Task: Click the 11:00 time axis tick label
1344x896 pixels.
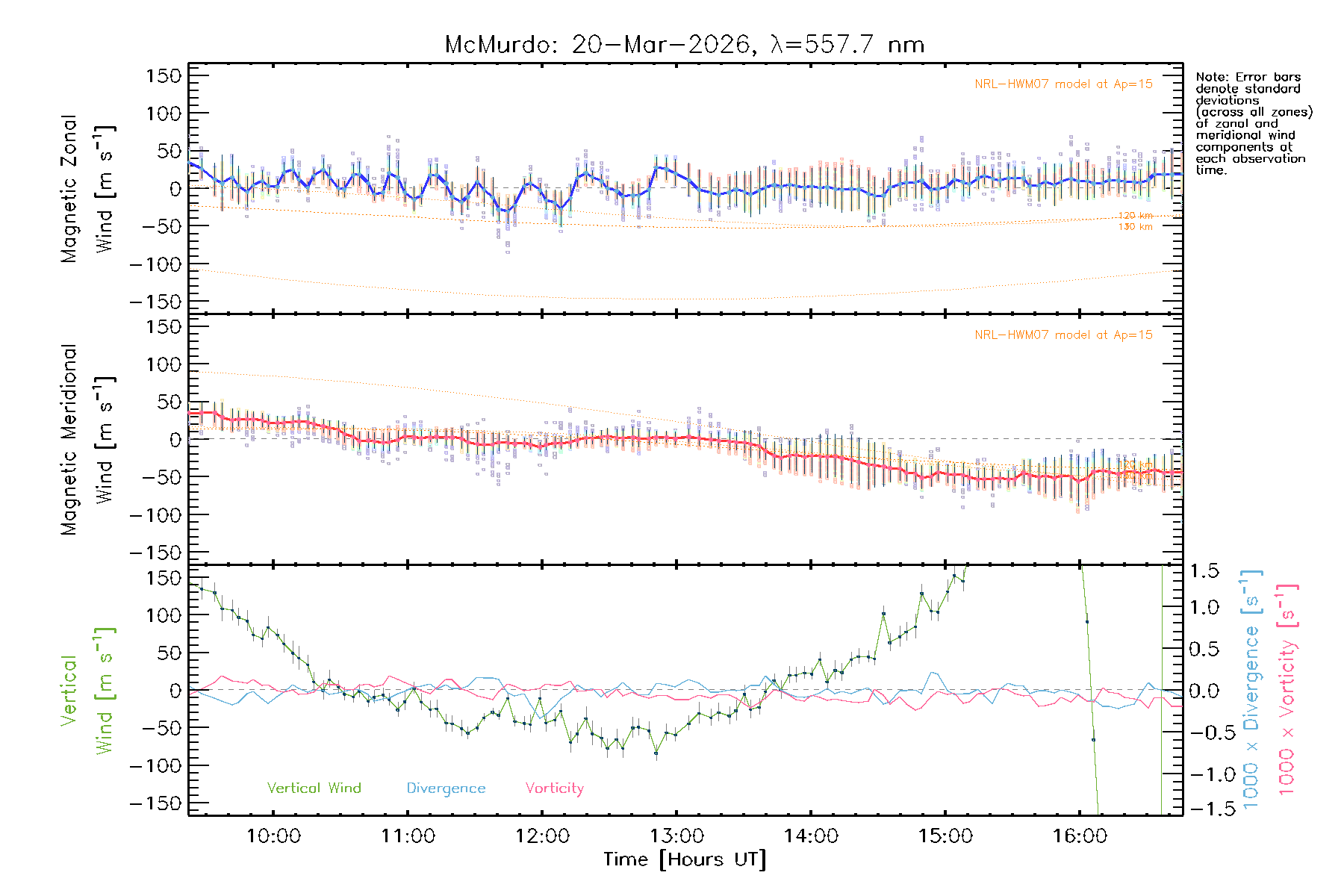Action: pyautogui.click(x=408, y=836)
